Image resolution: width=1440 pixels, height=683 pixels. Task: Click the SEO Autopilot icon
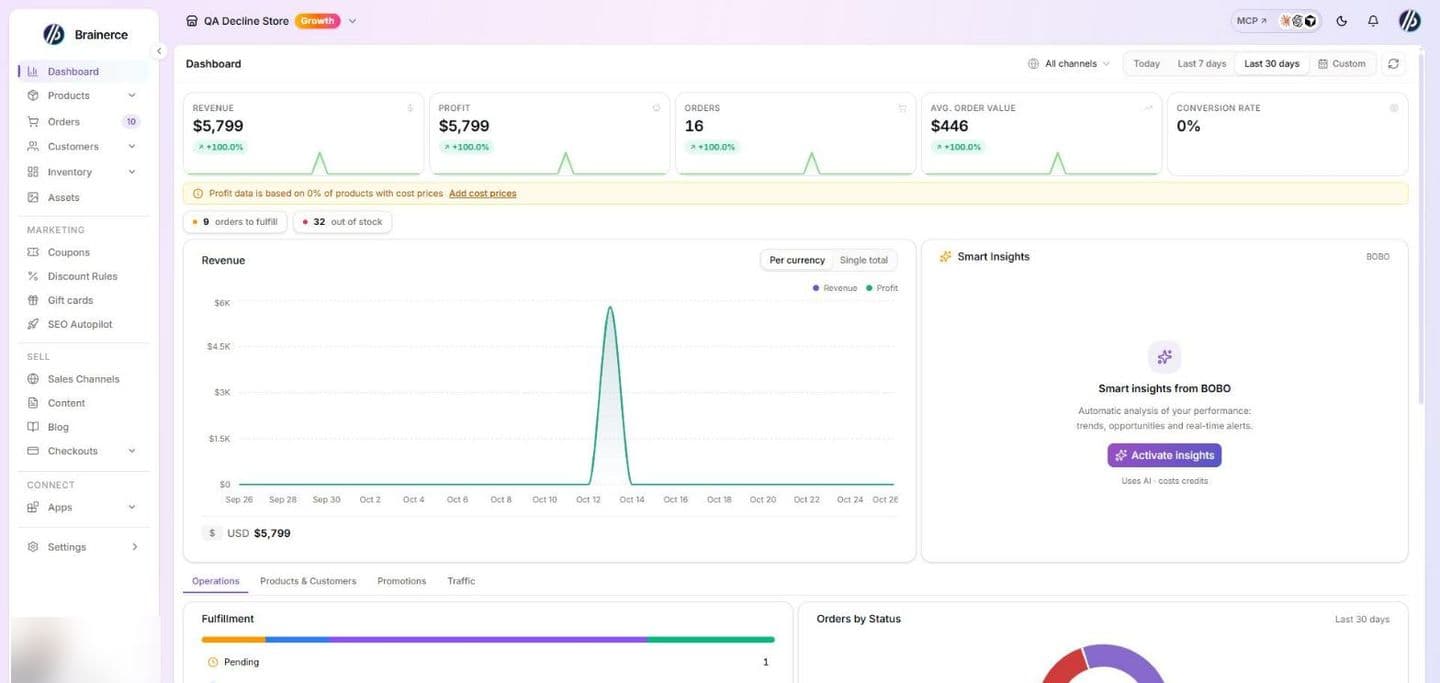33,324
